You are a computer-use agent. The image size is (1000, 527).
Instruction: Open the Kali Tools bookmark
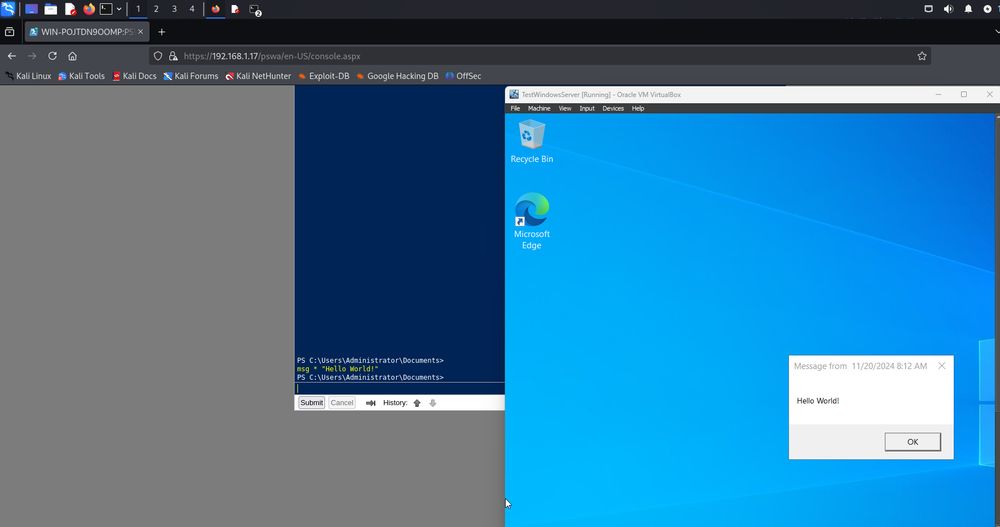point(81,76)
